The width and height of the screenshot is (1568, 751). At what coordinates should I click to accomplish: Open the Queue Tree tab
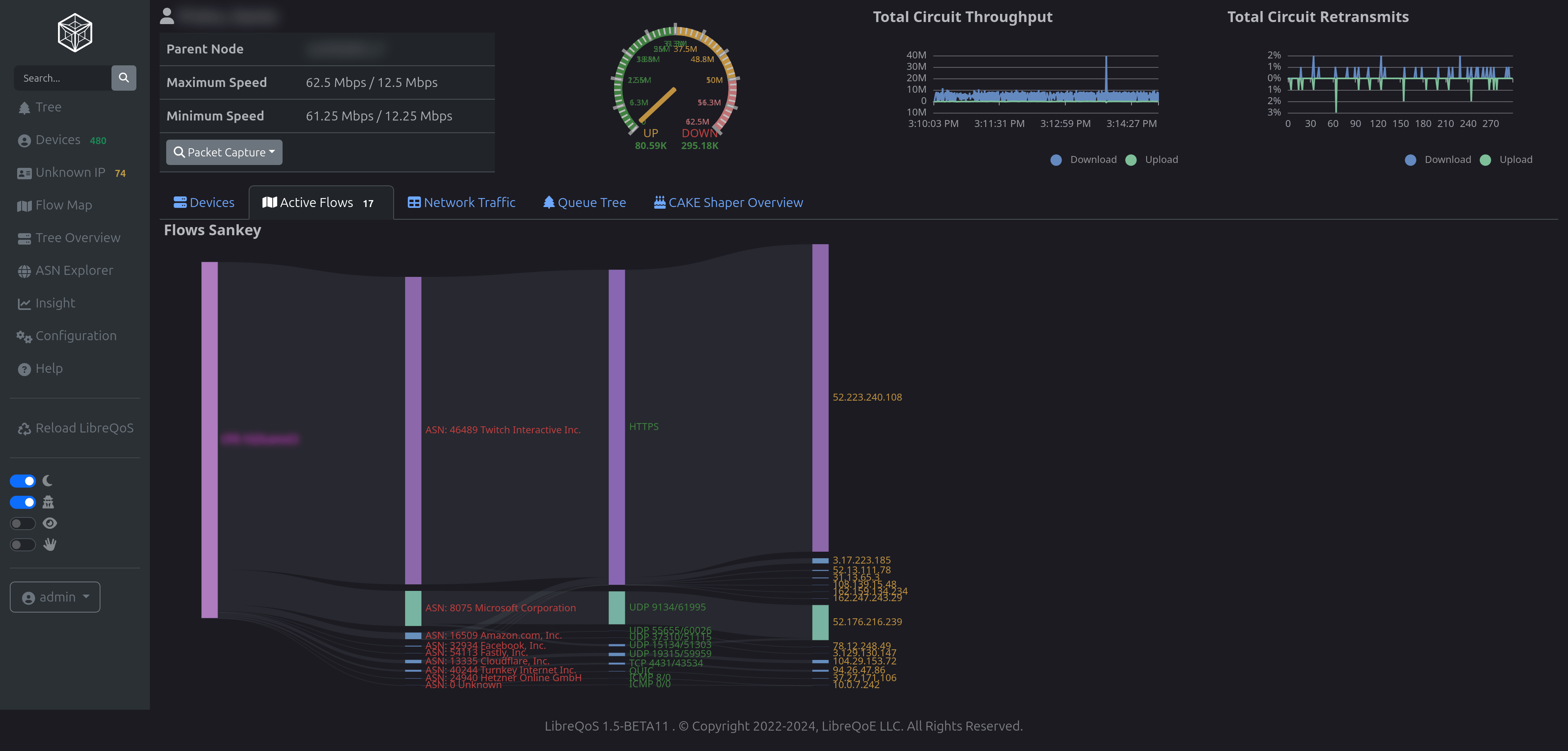click(x=584, y=202)
